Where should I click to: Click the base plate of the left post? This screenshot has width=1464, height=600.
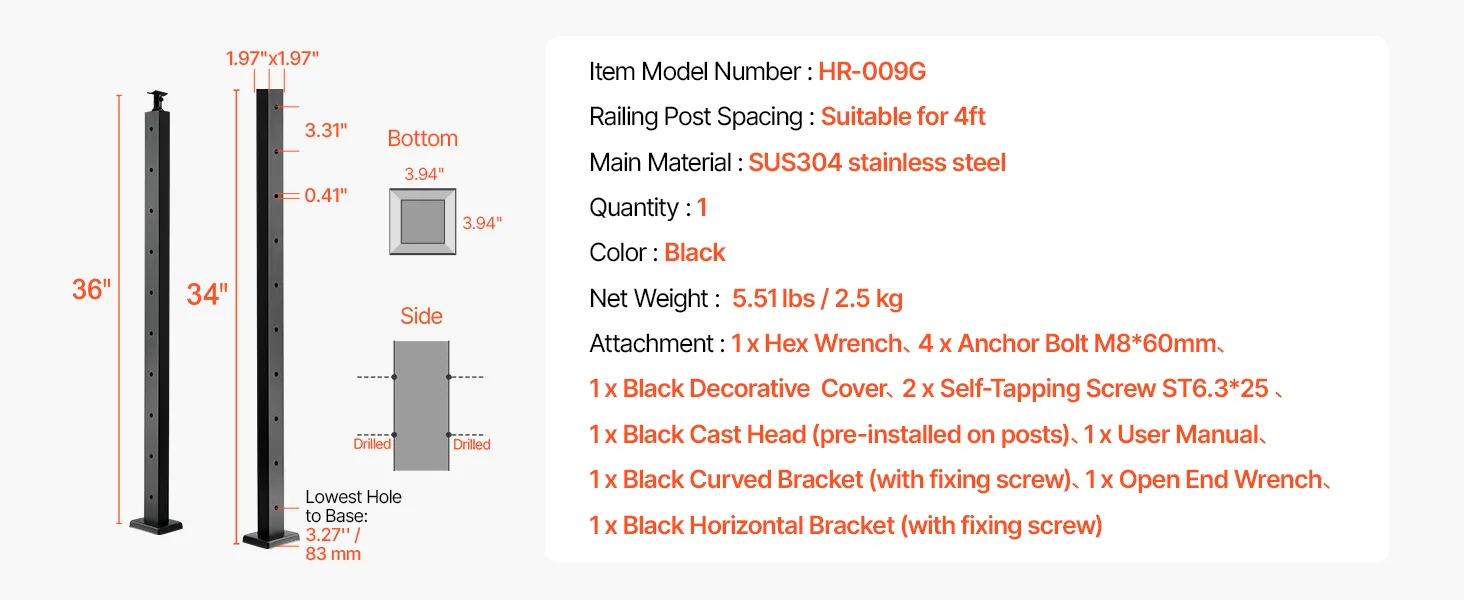click(157, 523)
